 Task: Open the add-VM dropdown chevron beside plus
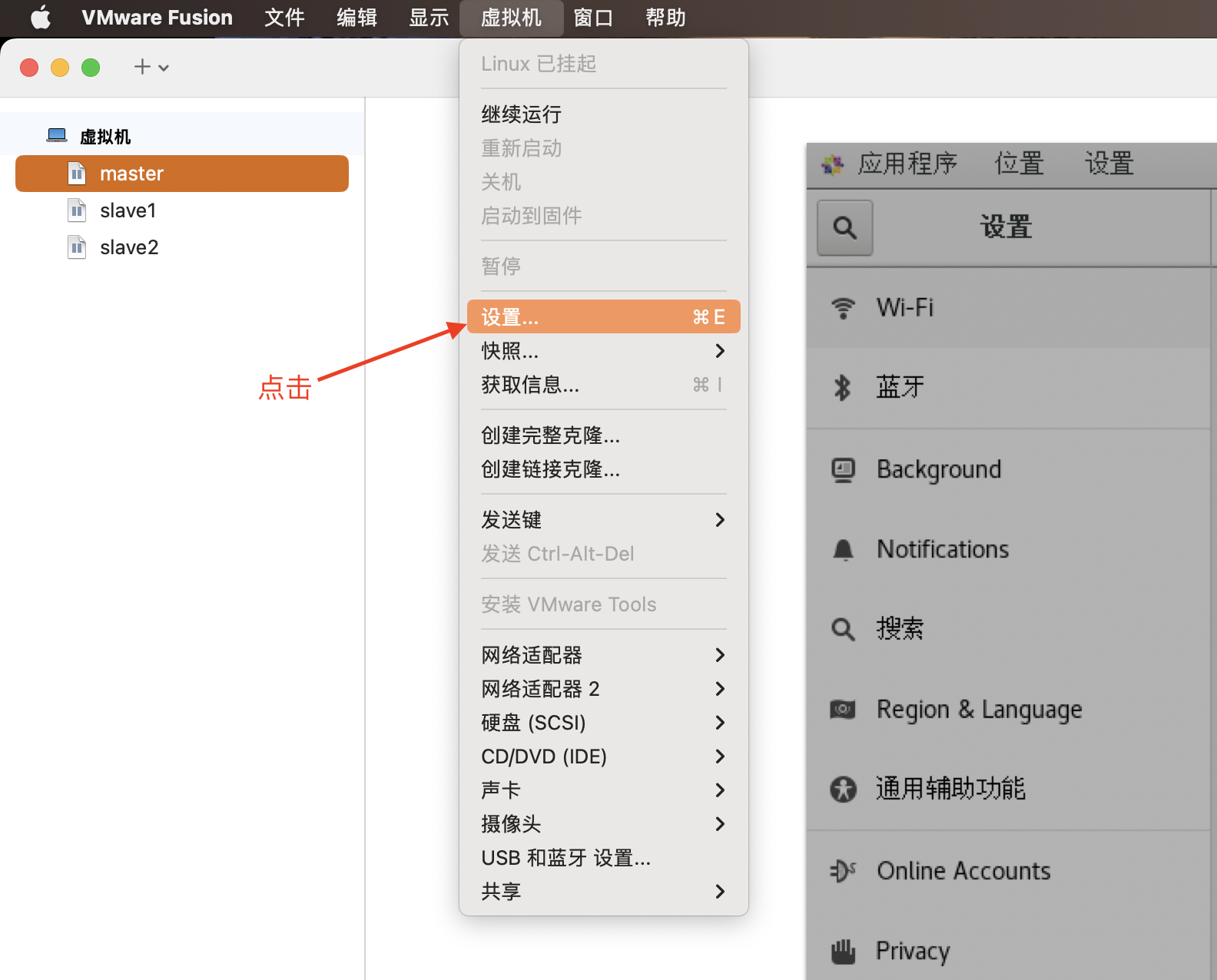pyautogui.click(x=164, y=68)
